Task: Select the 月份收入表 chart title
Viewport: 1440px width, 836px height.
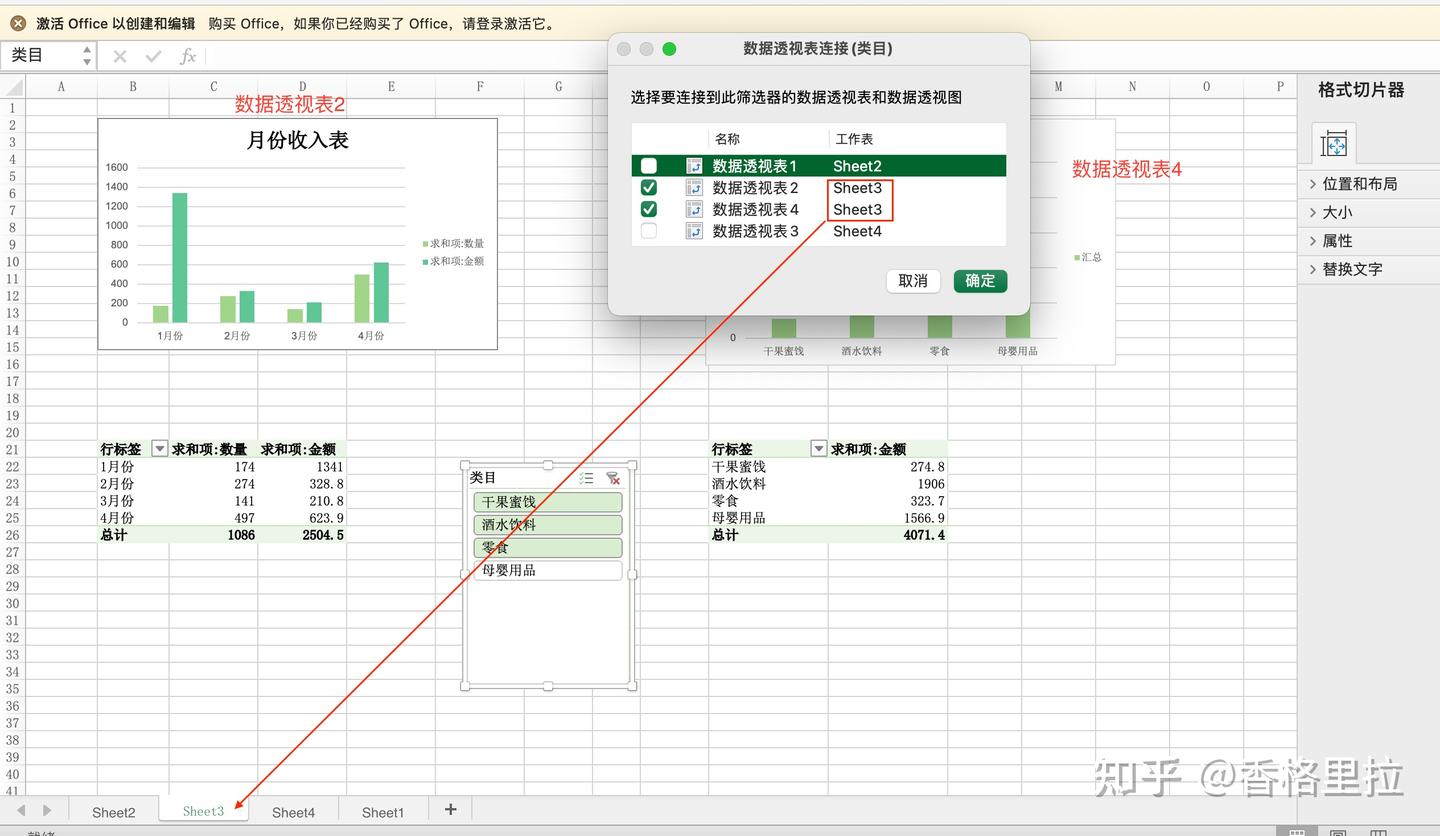Action: [297, 141]
